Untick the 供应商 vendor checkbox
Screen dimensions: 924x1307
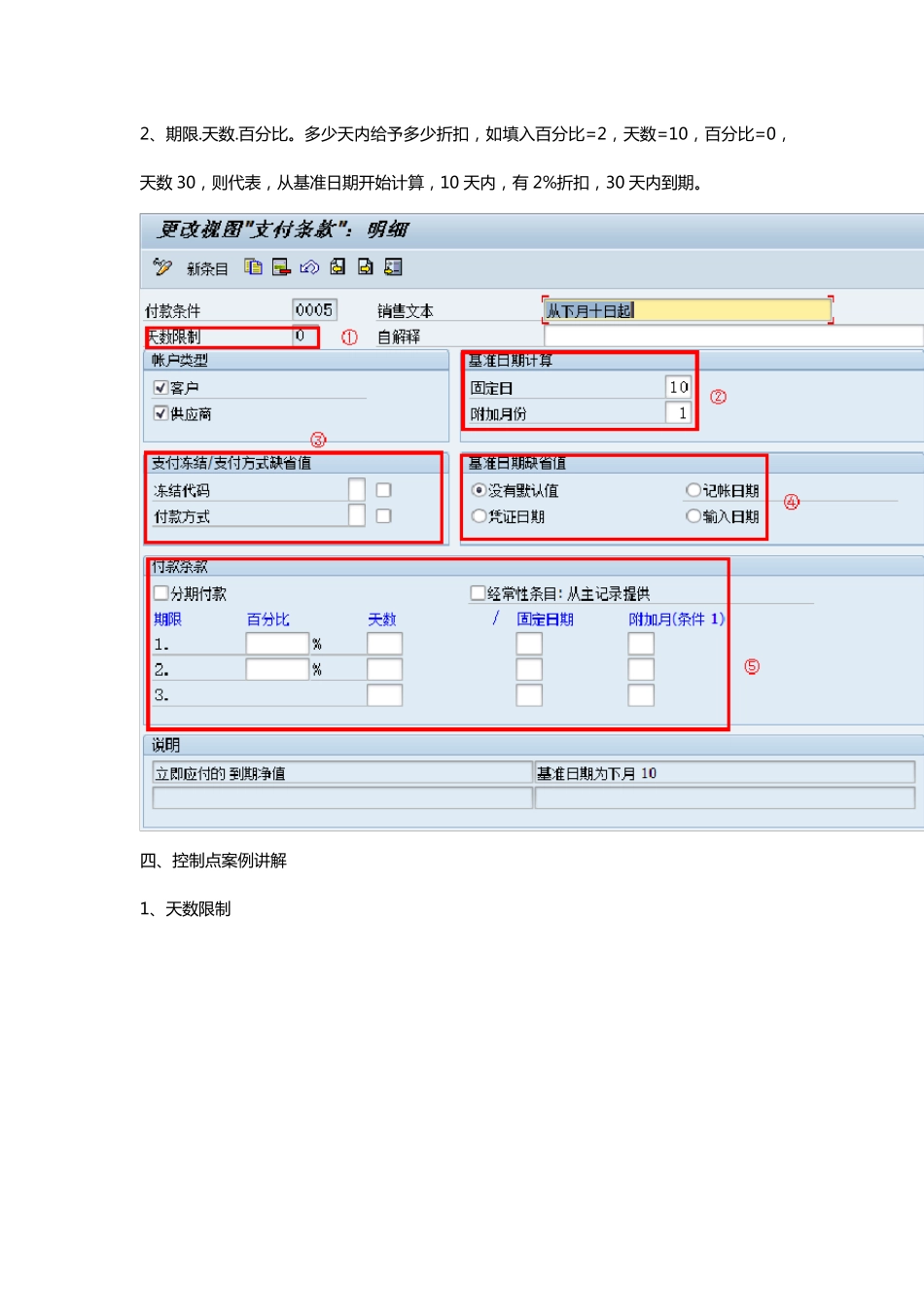pos(160,413)
